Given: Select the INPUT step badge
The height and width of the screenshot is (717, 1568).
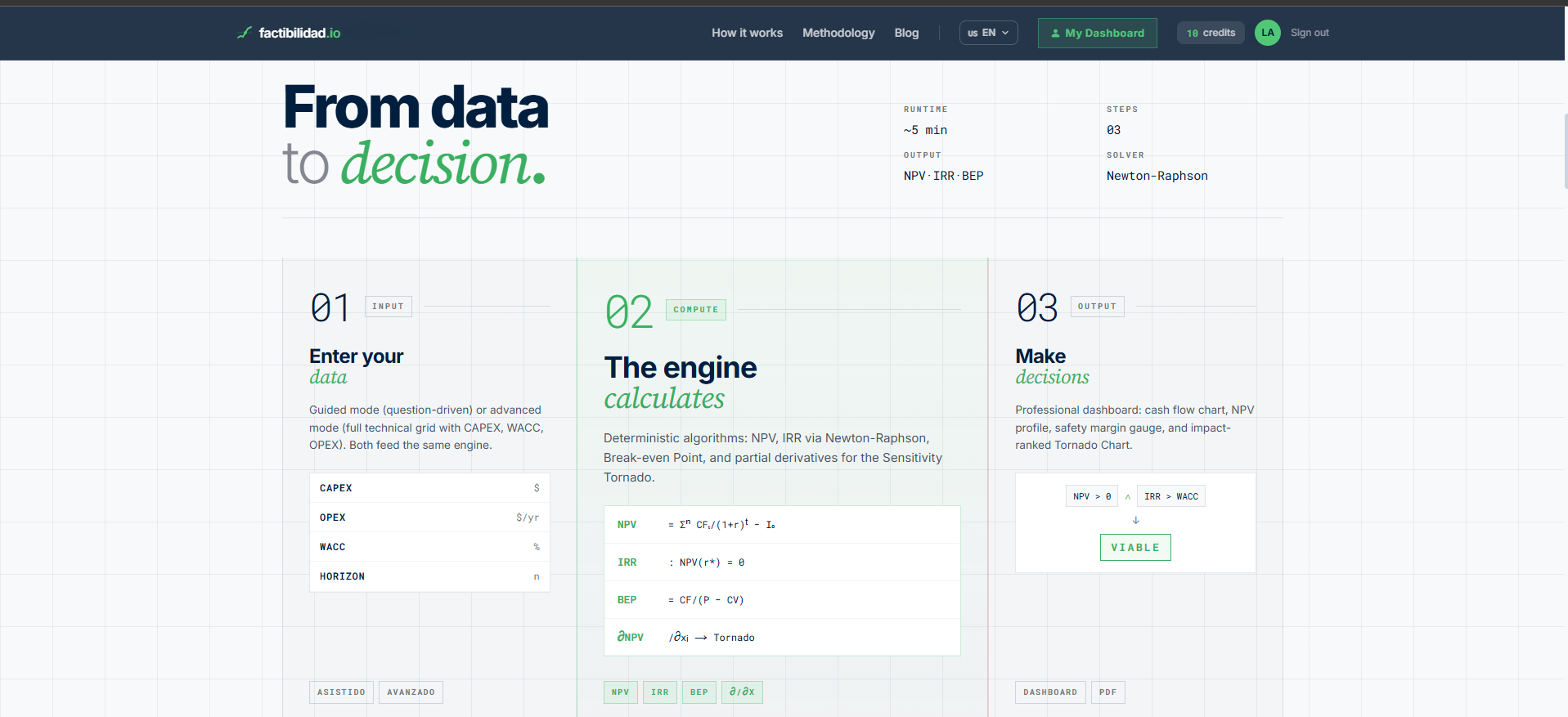Looking at the screenshot, I should (x=388, y=307).
